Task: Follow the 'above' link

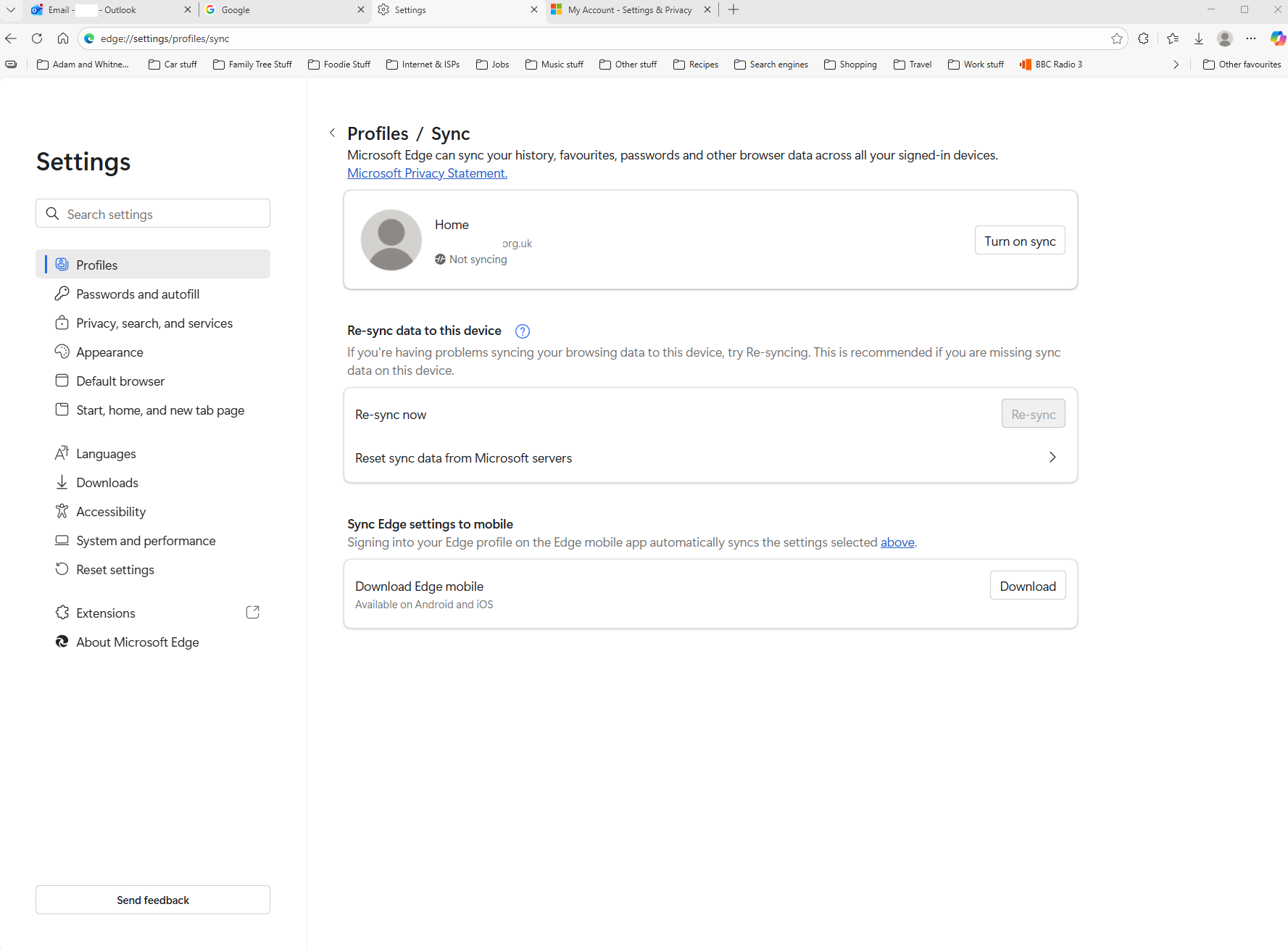Action: [897, 542]
